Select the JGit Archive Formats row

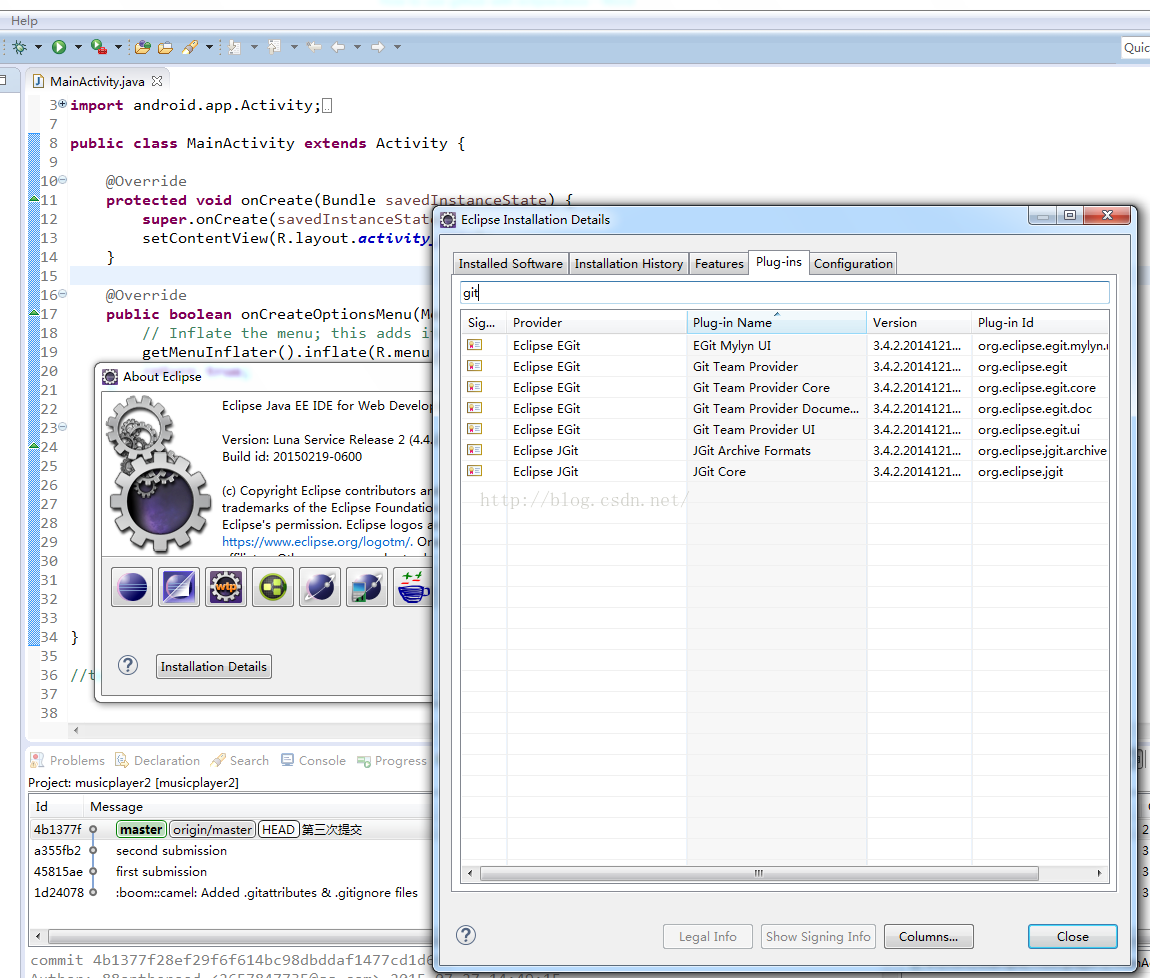point(785,450)
